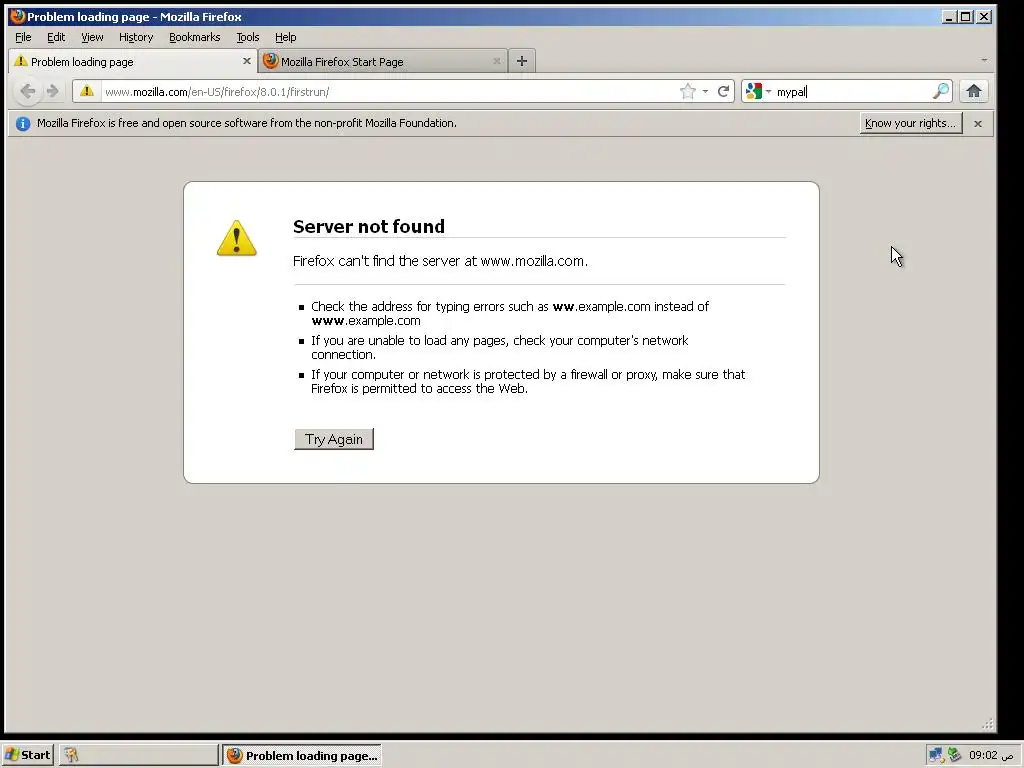This screenshot has height=768, width=1024.
Task: Click the Mozilla Firefox is free notification text
Action: pyautogui.click(x=246, y=123)
